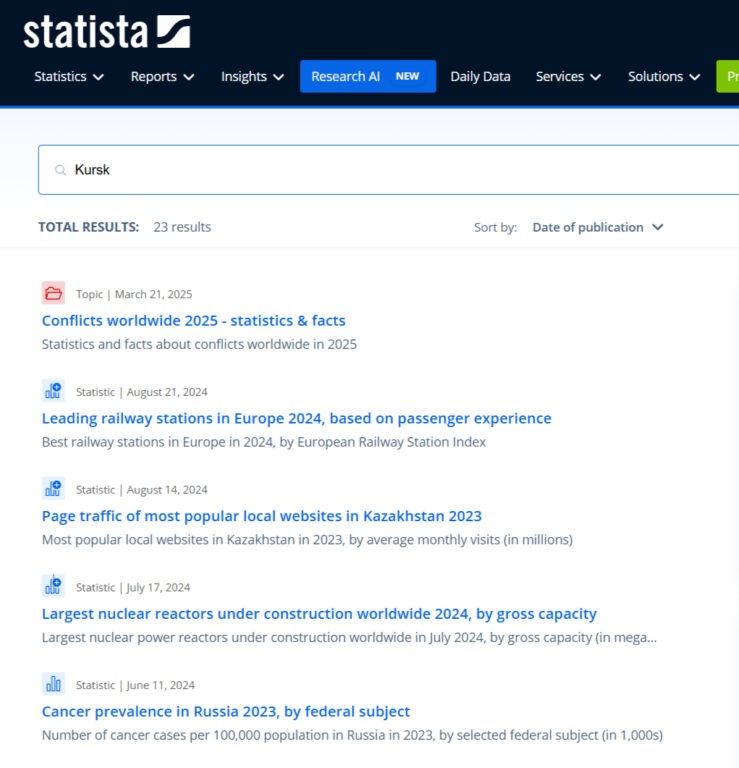Screen dimensions: 739x768
Task: Click the statistic icon beside August 14, 2024
Action: tap(53, 488)
